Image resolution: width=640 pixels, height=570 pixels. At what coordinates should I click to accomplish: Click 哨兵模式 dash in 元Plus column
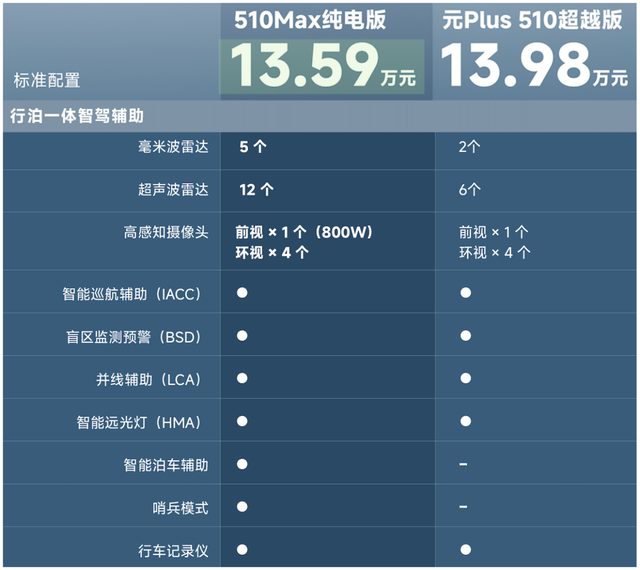(463, 507)
